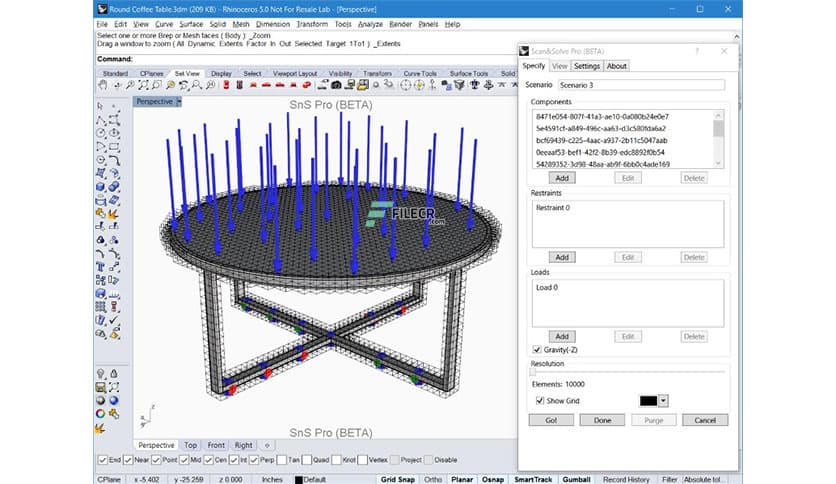Click Add under Restraints
The image size is (836, 484).
coord(562,257)
